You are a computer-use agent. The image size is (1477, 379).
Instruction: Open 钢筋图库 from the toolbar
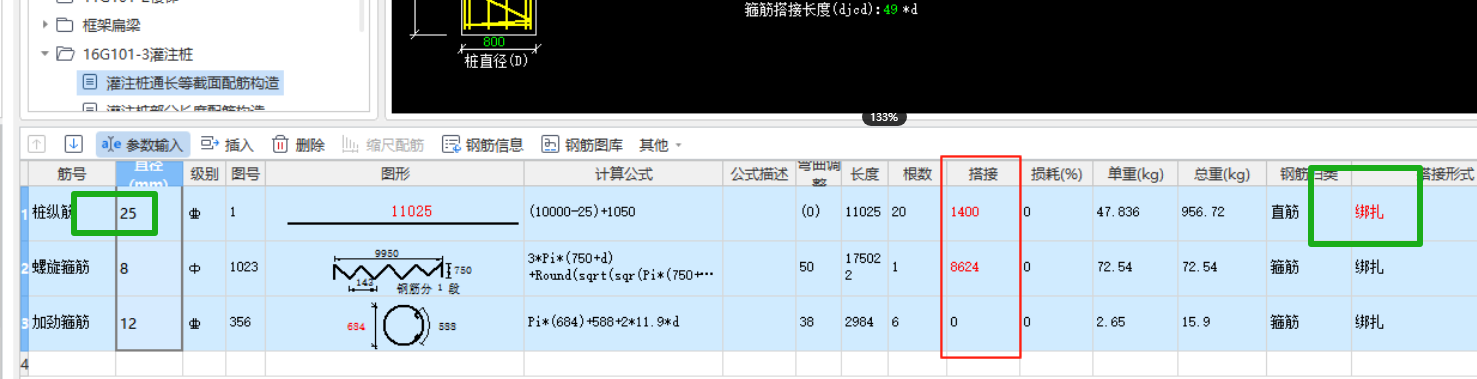582,145
